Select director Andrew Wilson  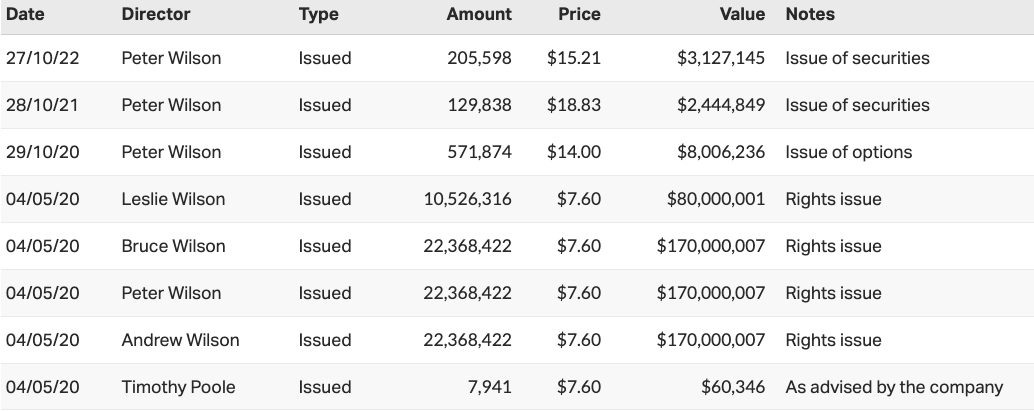click(x=180, y=340)
